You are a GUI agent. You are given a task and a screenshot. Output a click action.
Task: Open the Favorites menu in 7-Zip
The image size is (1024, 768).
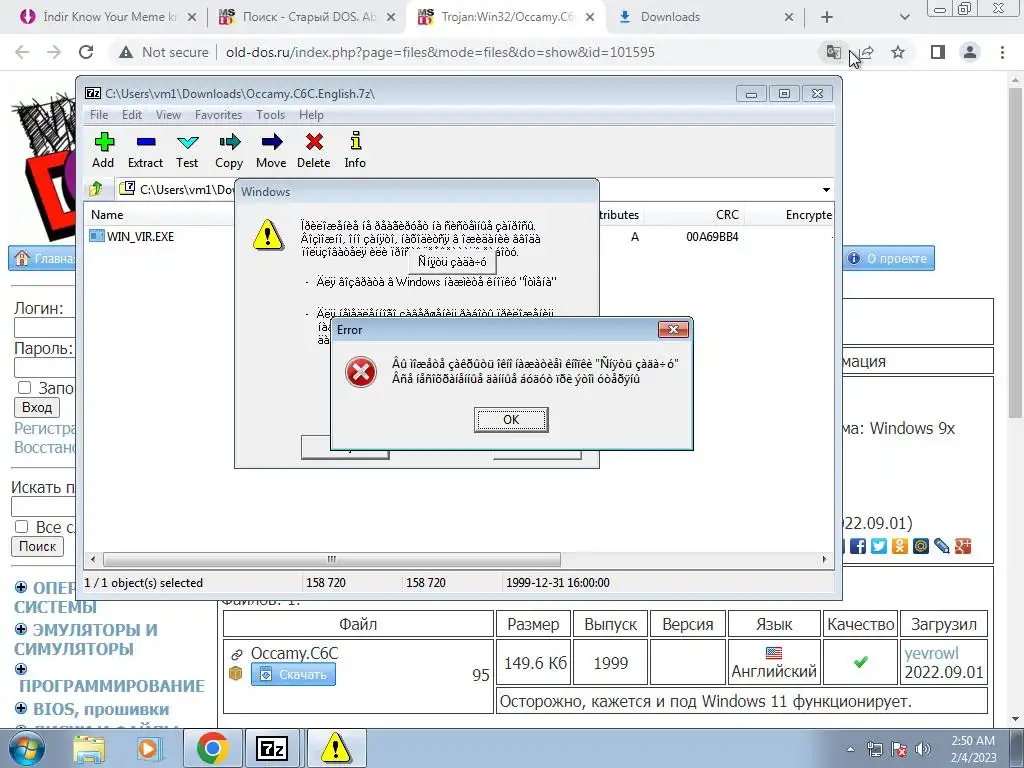(218, 115)
